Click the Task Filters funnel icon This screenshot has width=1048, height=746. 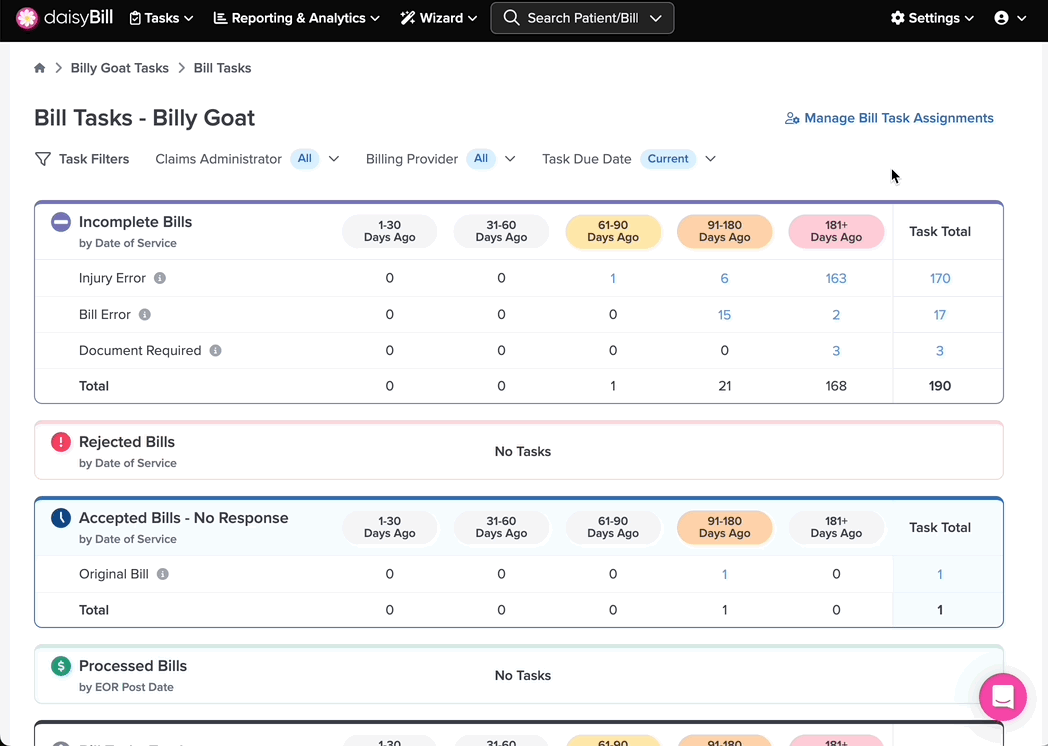coord(43,159)
